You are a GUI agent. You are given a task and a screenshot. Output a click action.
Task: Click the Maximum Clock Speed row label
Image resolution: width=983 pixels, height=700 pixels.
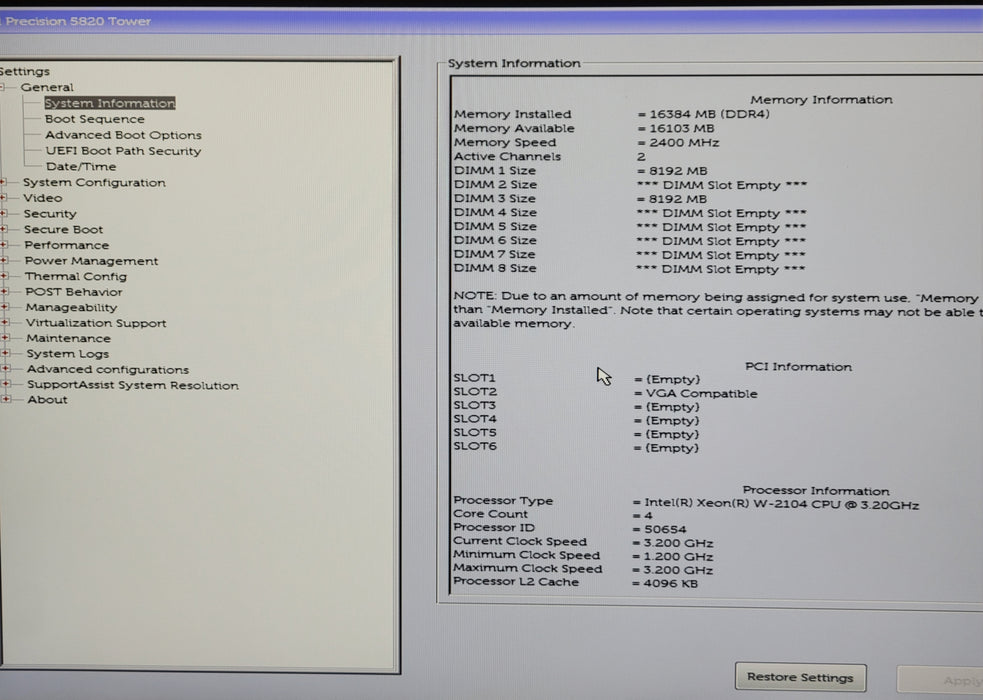528,568
